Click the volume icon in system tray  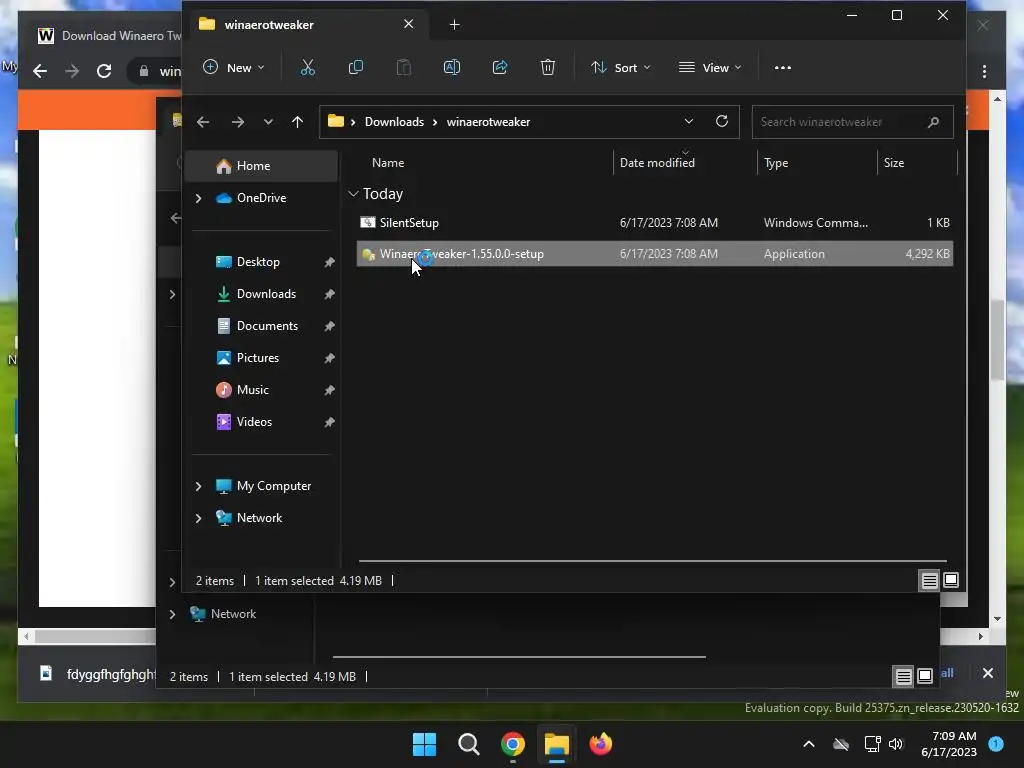896,744
